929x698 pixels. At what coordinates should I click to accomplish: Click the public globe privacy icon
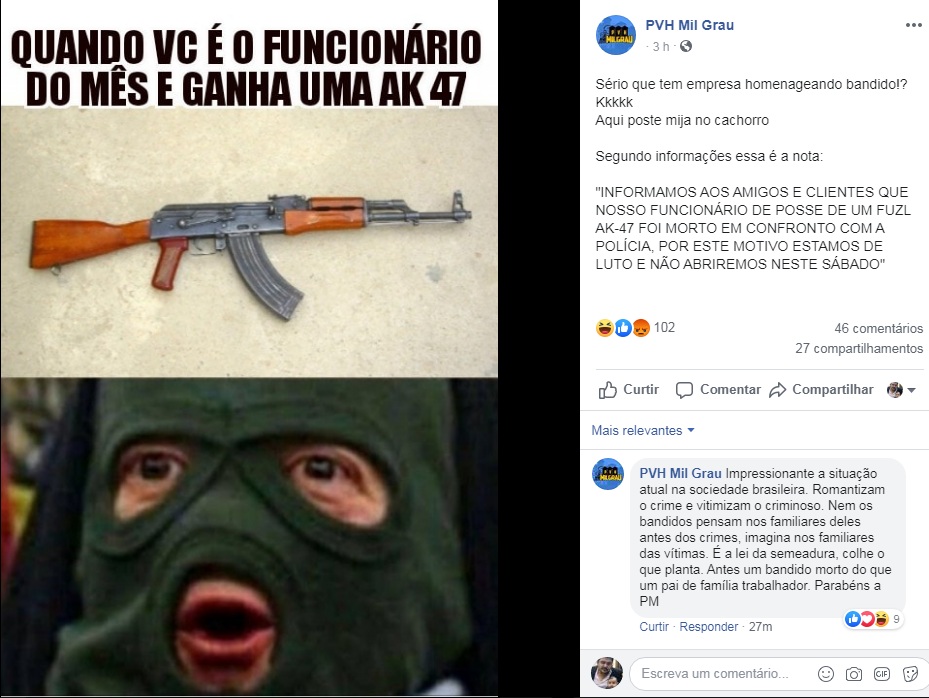point(685,46)
